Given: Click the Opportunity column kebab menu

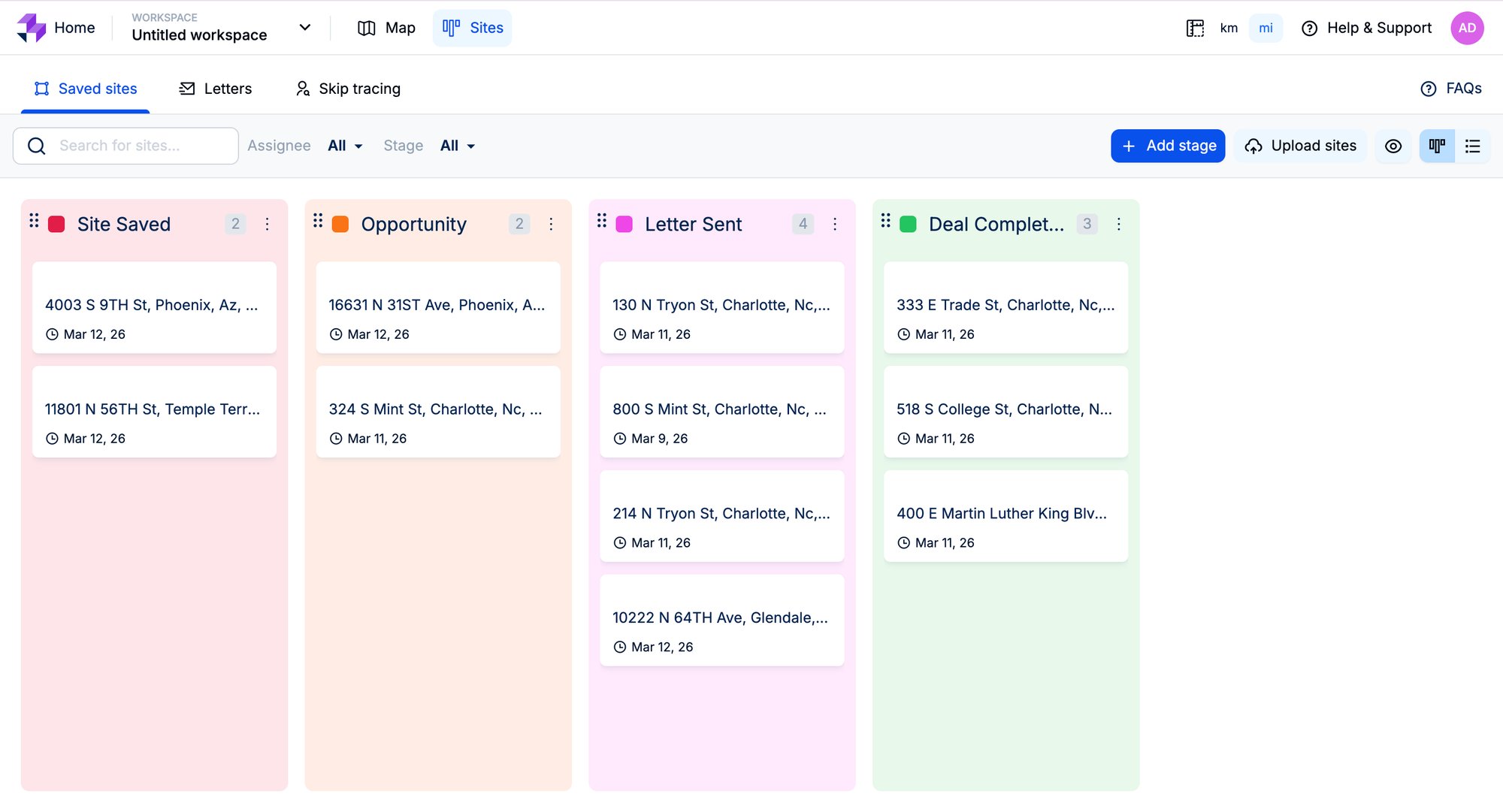Looking at the screenshot, I should 551,224.
